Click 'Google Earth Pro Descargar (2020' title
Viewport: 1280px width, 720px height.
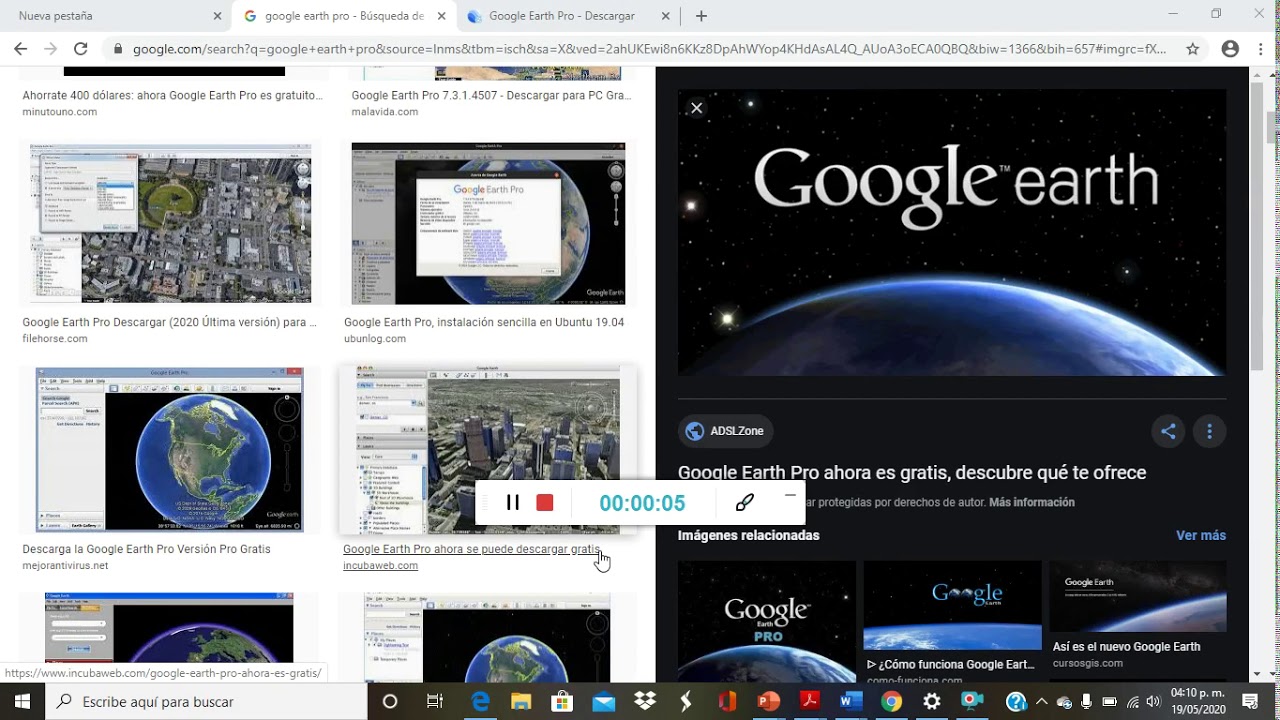click(x=169, y=322)
